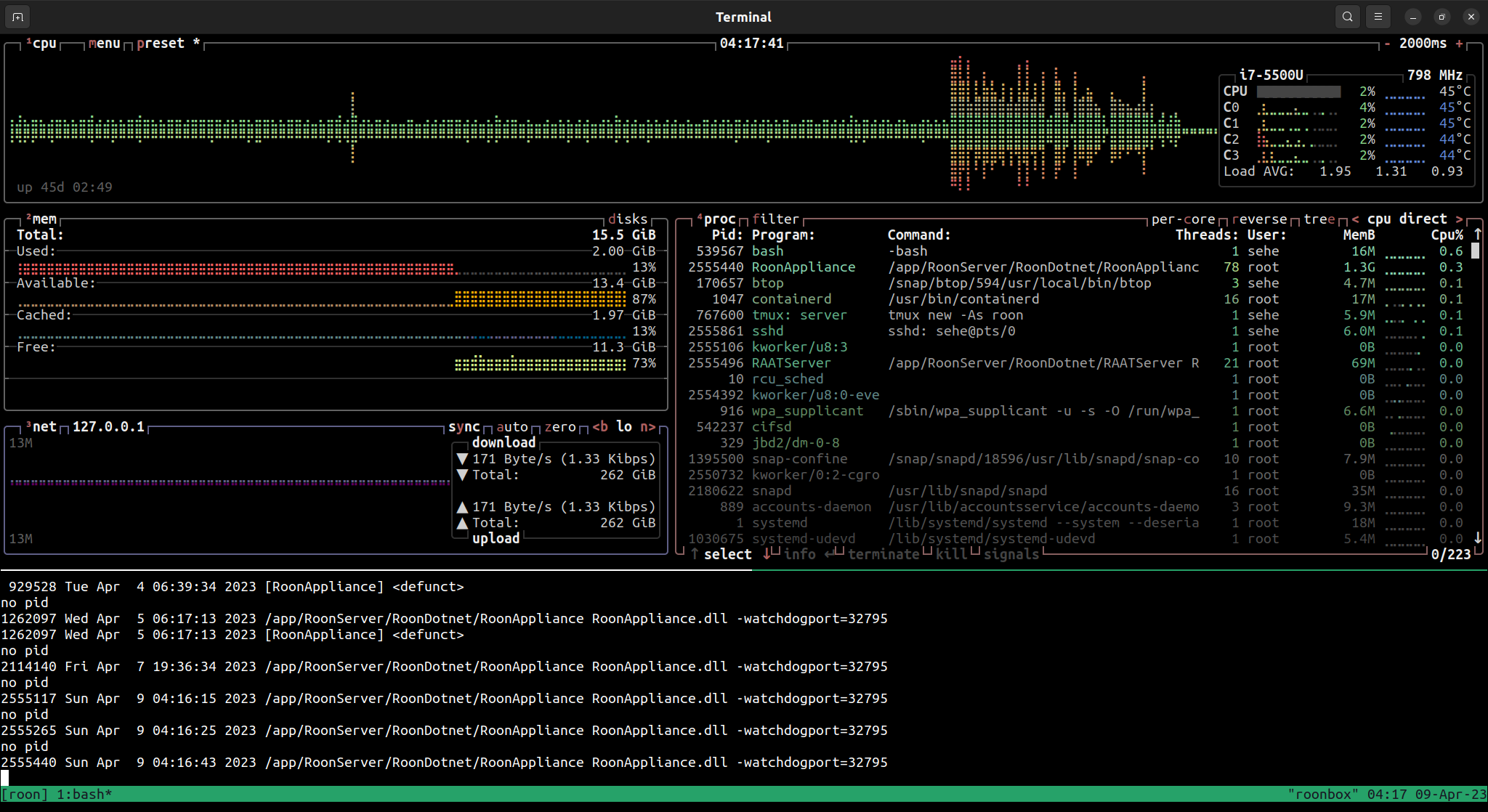Toggle disks view in mem box

coord(628,219)
